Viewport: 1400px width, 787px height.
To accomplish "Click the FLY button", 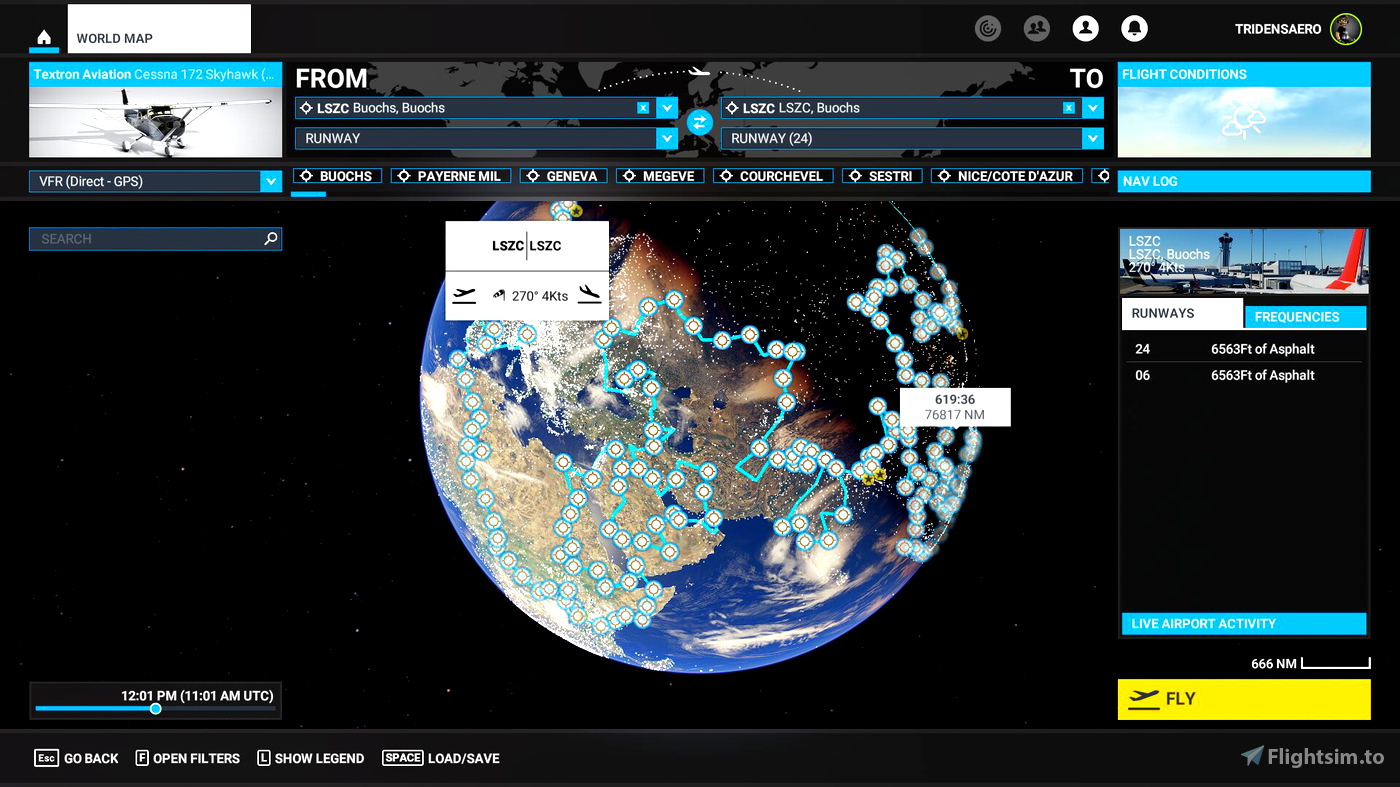I will 1244,699.
